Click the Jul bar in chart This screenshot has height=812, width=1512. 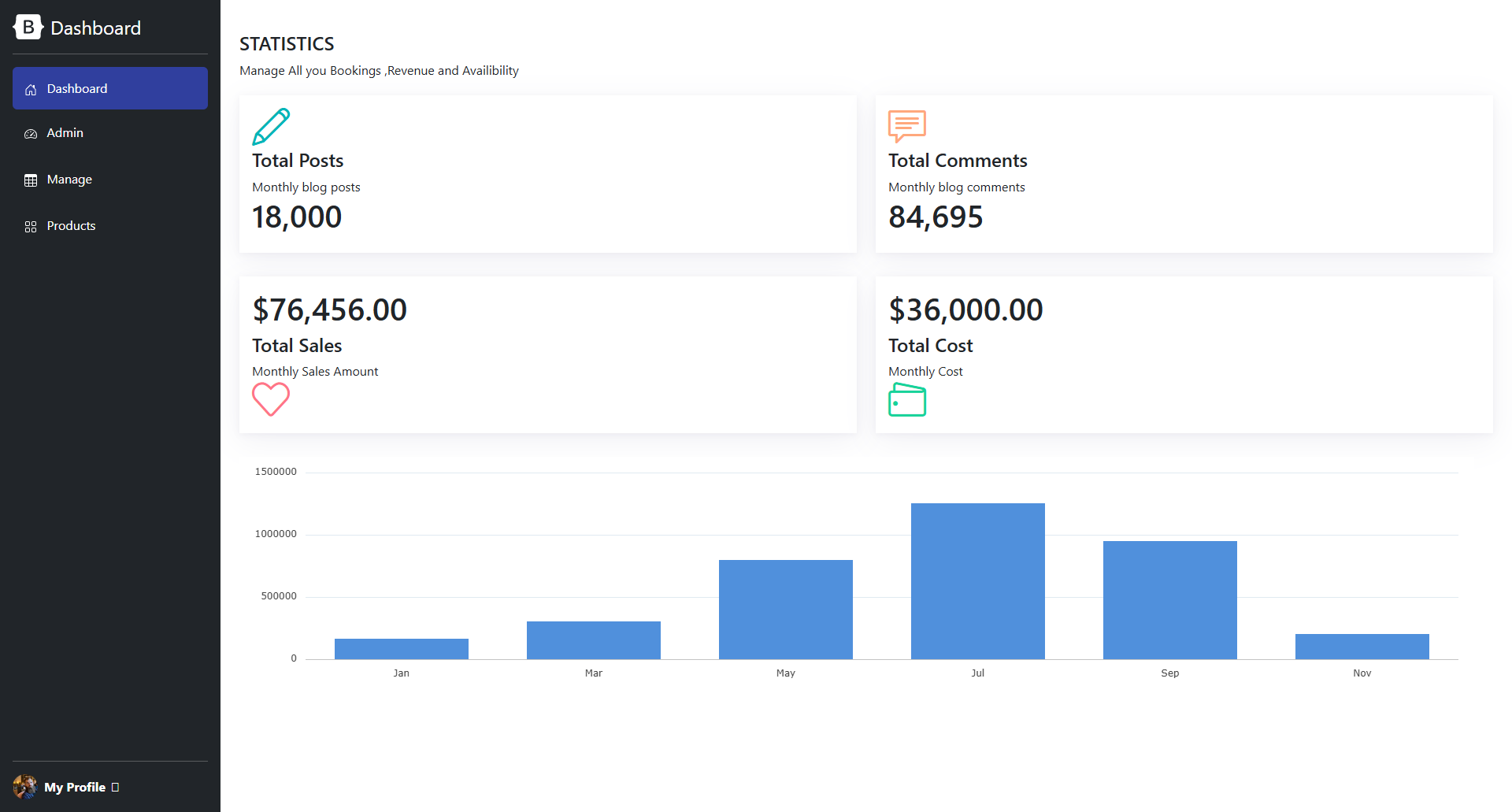point(978,581)
